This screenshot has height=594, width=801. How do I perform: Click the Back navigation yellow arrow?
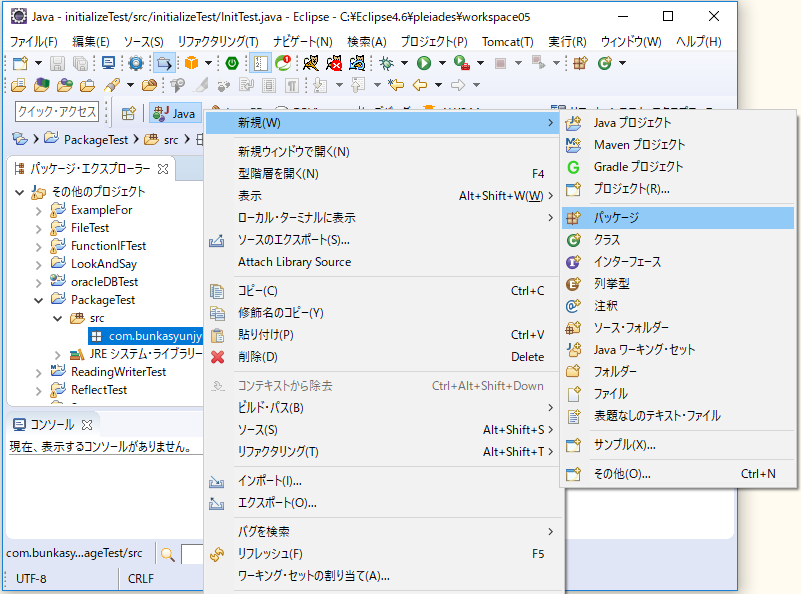[x=420, y=85]
